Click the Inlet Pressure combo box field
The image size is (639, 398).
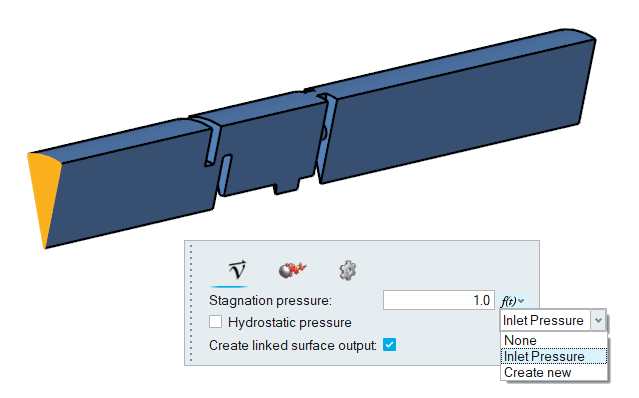coord(545,320)
